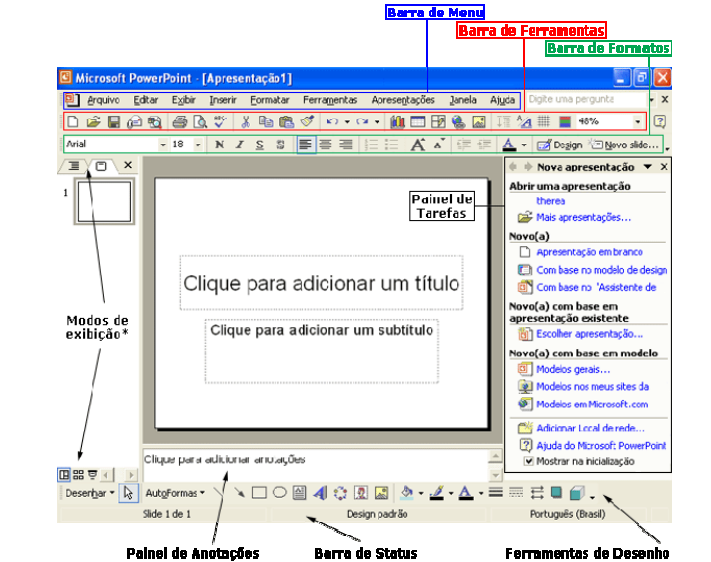Click the arrow select pointer tool

click(128, 493)
